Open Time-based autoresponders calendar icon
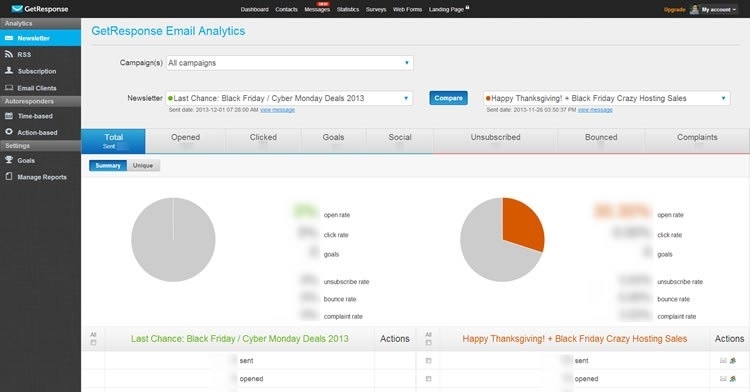This screenshot has width=750, height=392. [x=9, y=116]
